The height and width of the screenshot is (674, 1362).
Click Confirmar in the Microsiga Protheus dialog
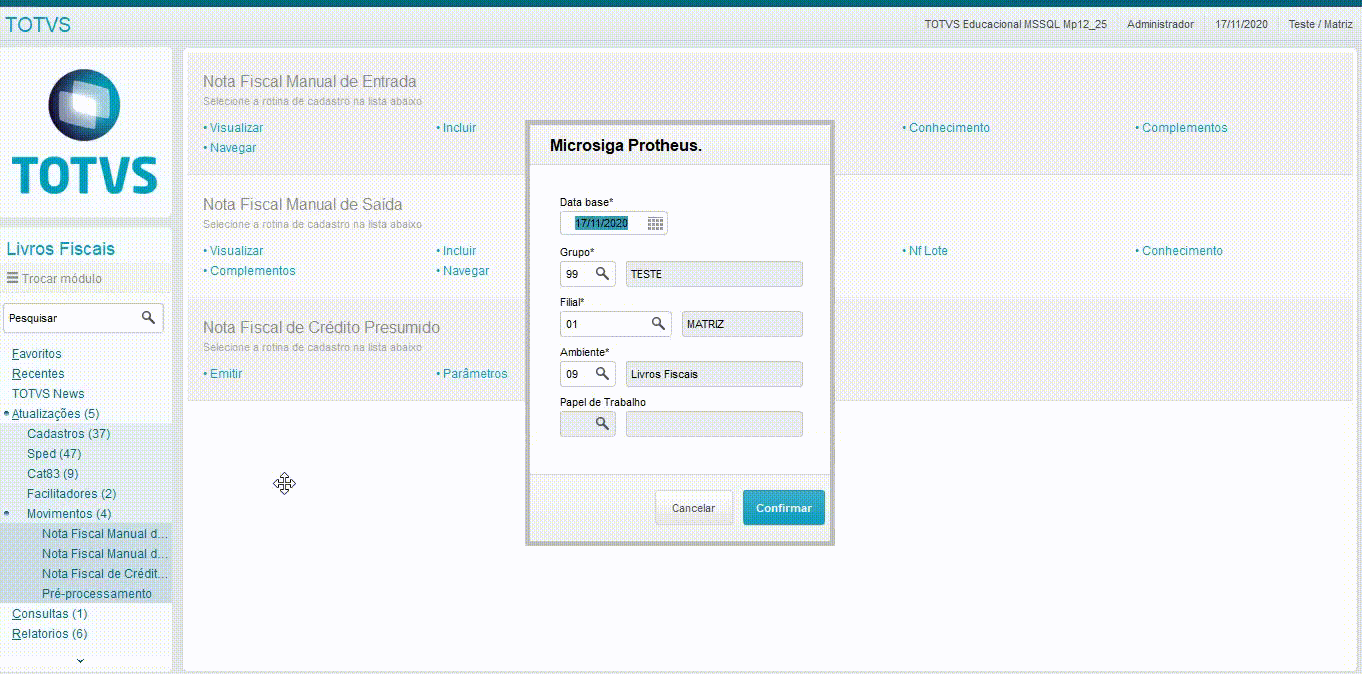coord(784,508)
